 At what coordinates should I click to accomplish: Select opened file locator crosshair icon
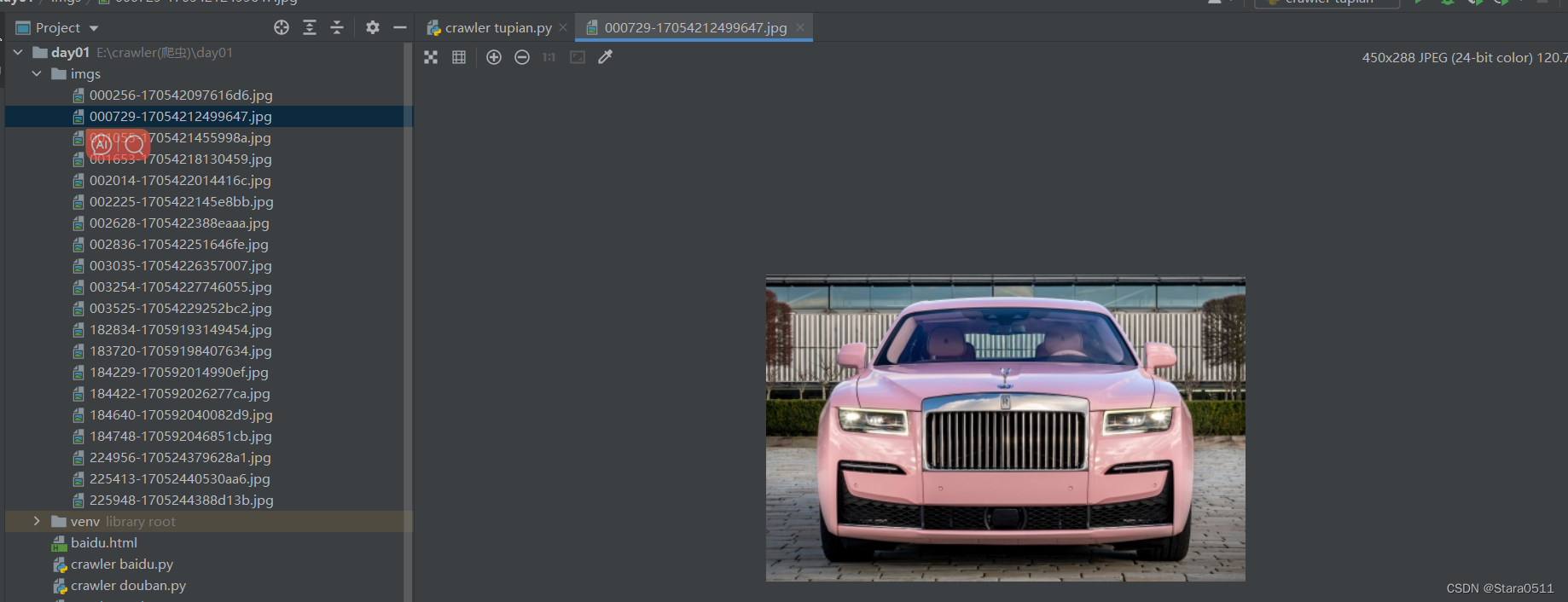coord(282,28)
